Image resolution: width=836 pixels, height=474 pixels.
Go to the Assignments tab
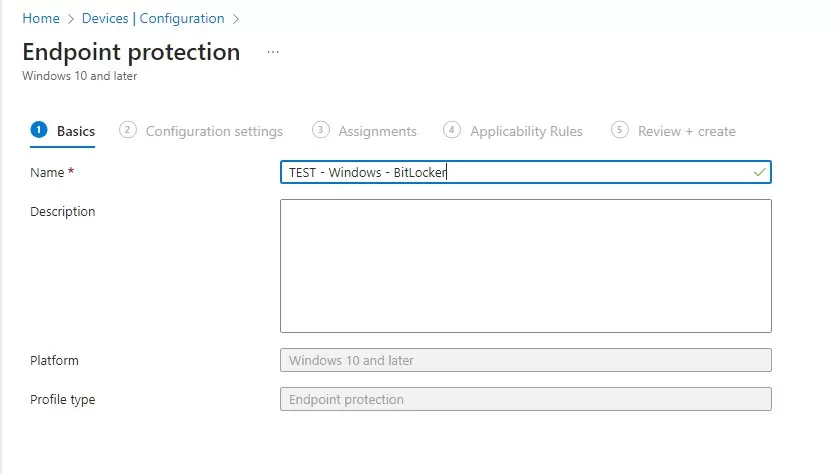[377, 131]
